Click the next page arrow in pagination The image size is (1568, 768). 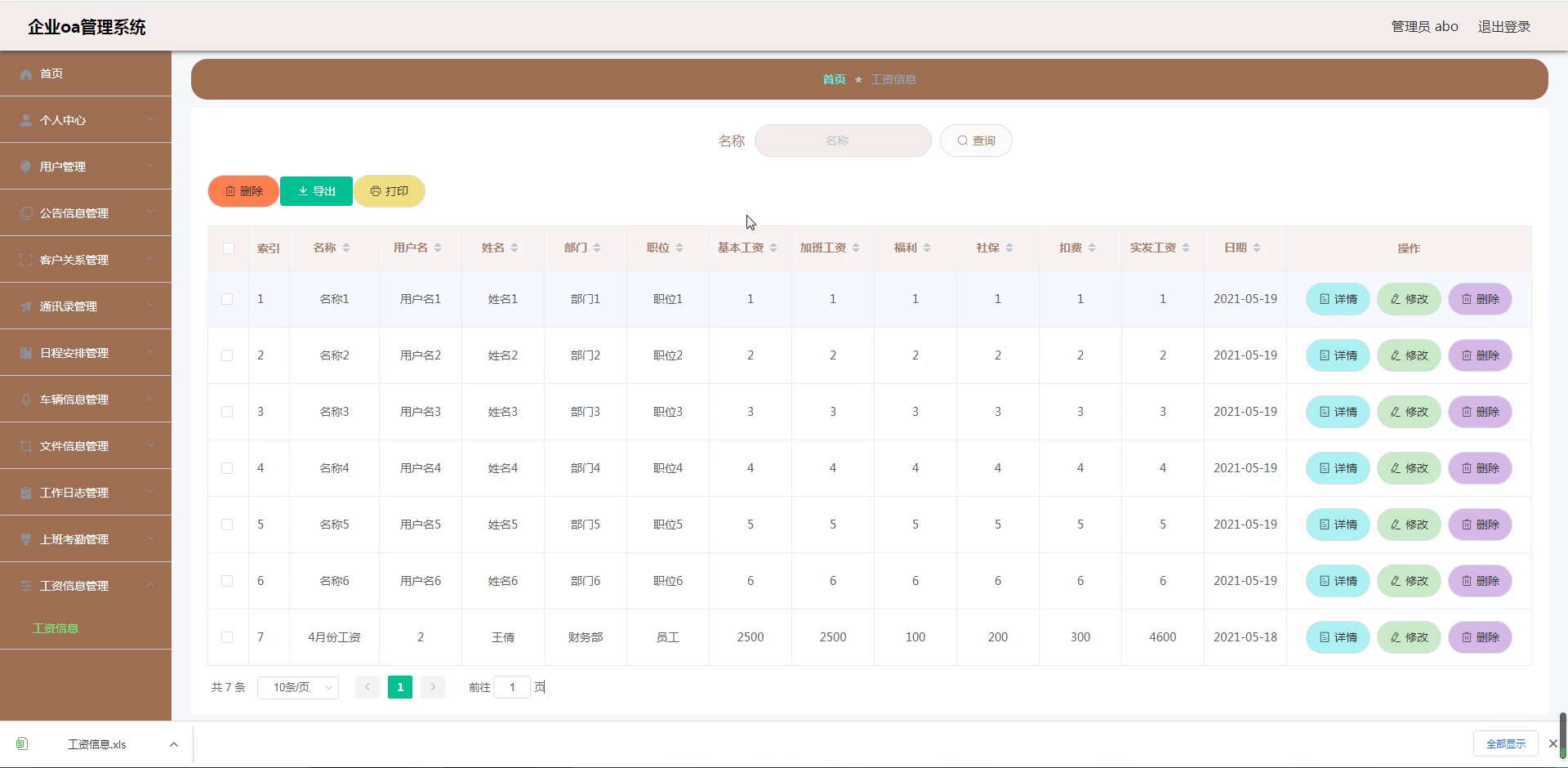tap(433, 687)
